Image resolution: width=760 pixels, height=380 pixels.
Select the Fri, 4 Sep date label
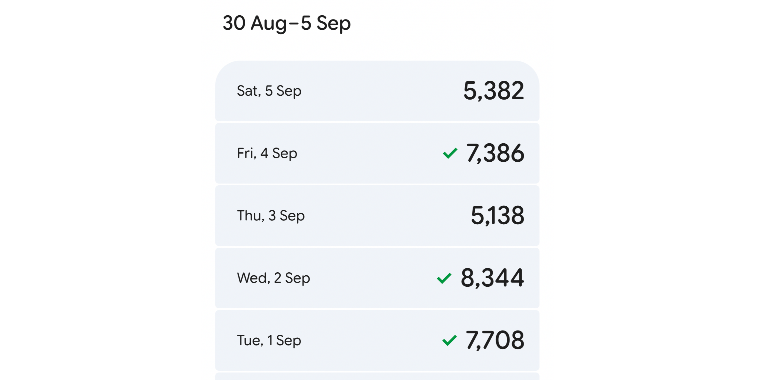tap(267, 154)
